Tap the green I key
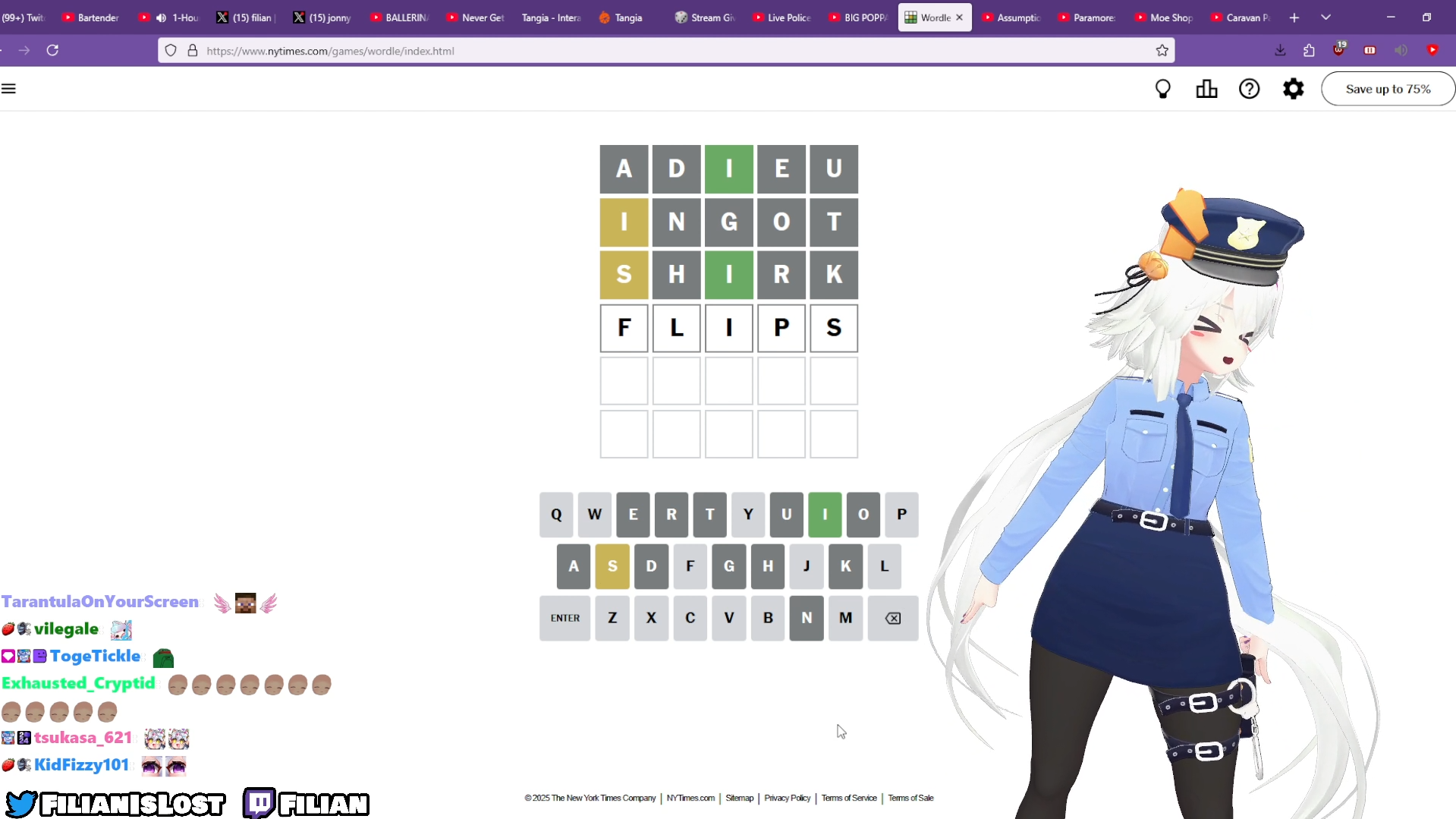The width and height of the screenshot is (1456, 819). (825, 515)
